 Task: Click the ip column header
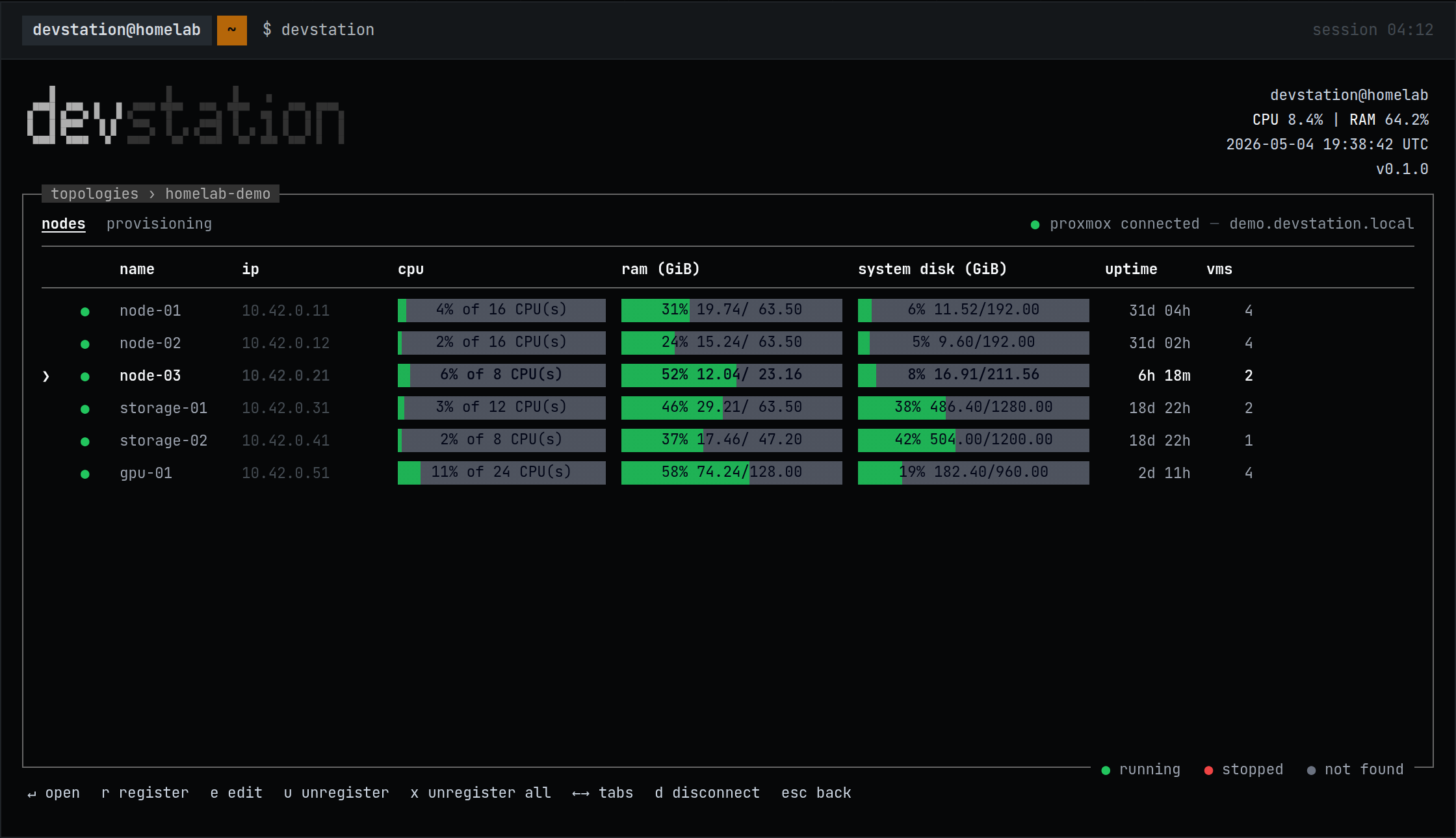click(251, 269)
